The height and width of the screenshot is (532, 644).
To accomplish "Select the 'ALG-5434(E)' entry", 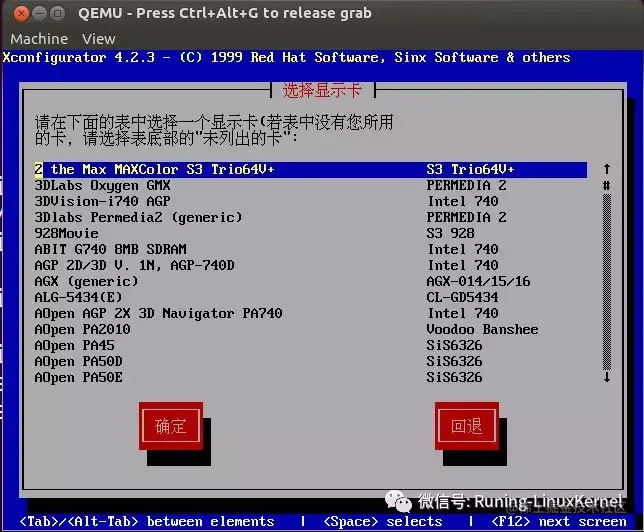I will pos(78,297).
